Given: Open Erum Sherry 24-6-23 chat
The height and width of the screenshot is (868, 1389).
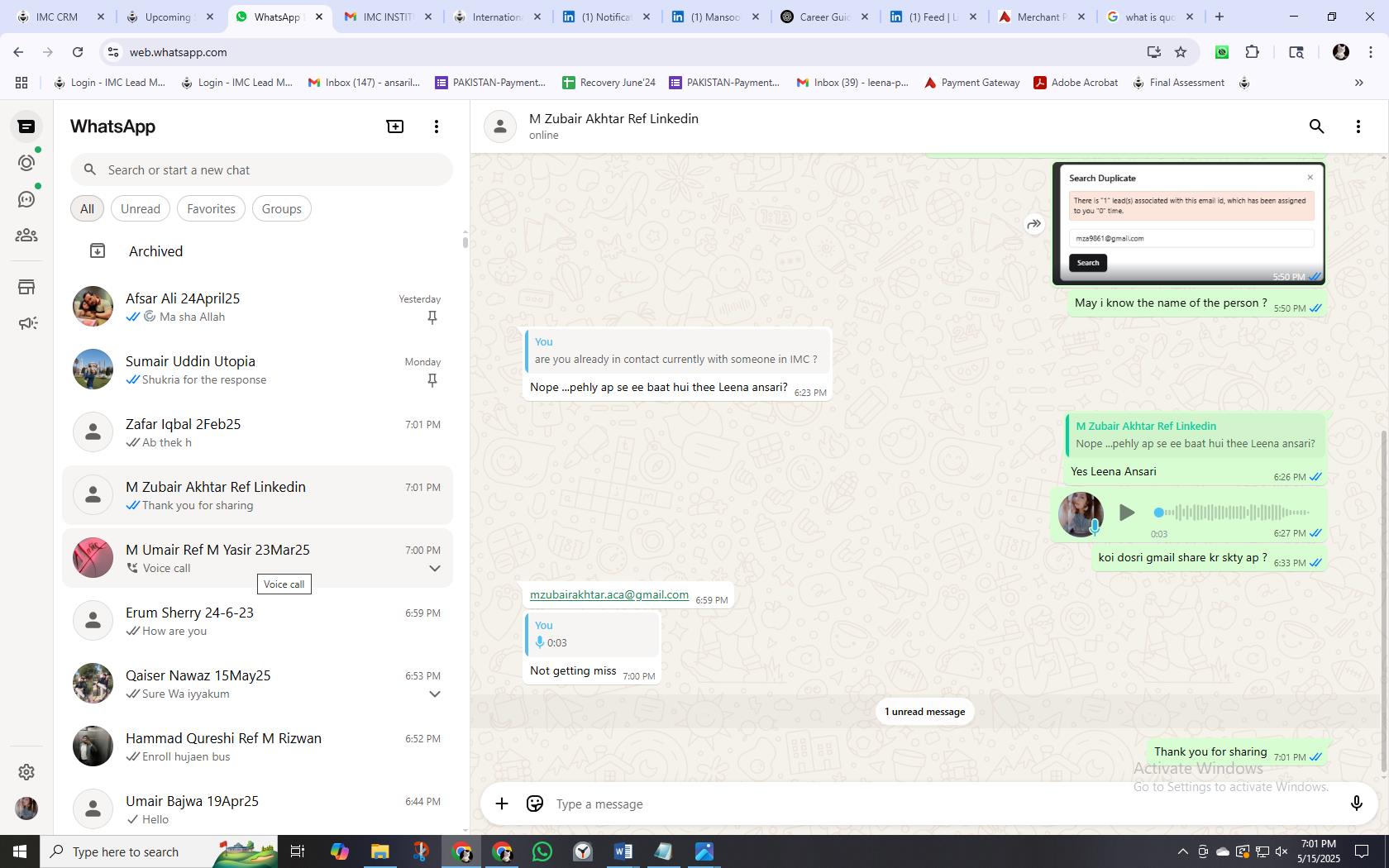Looking at the screenshot, I should tap(258, 621).
